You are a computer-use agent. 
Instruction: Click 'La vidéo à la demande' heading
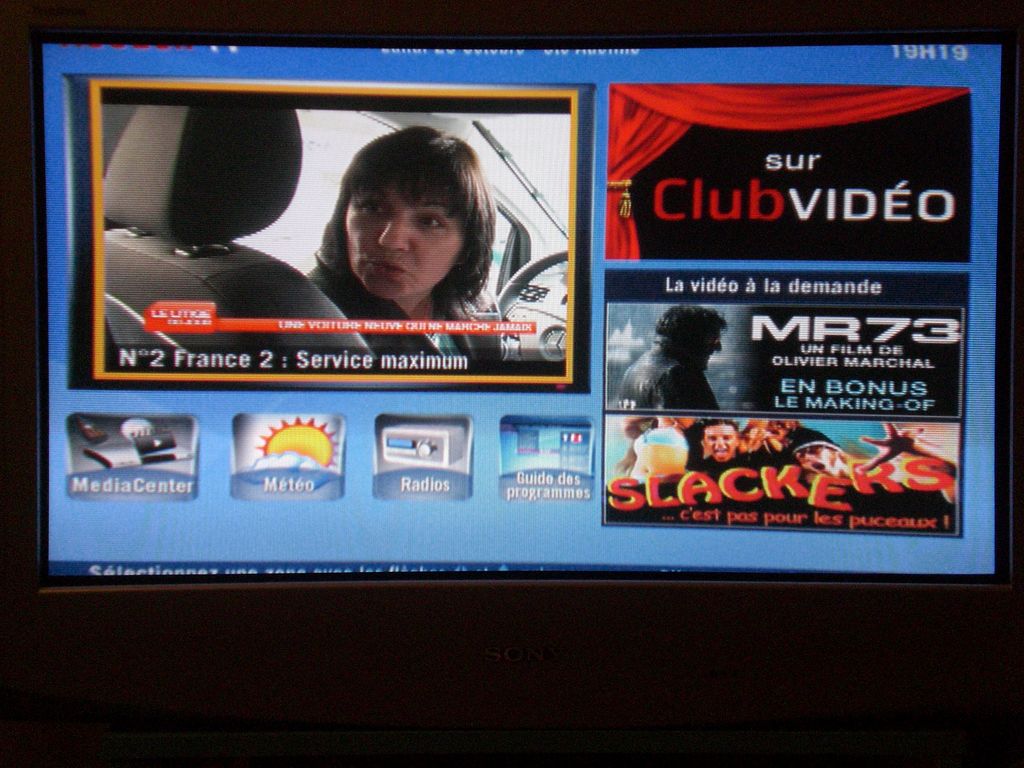774,286
